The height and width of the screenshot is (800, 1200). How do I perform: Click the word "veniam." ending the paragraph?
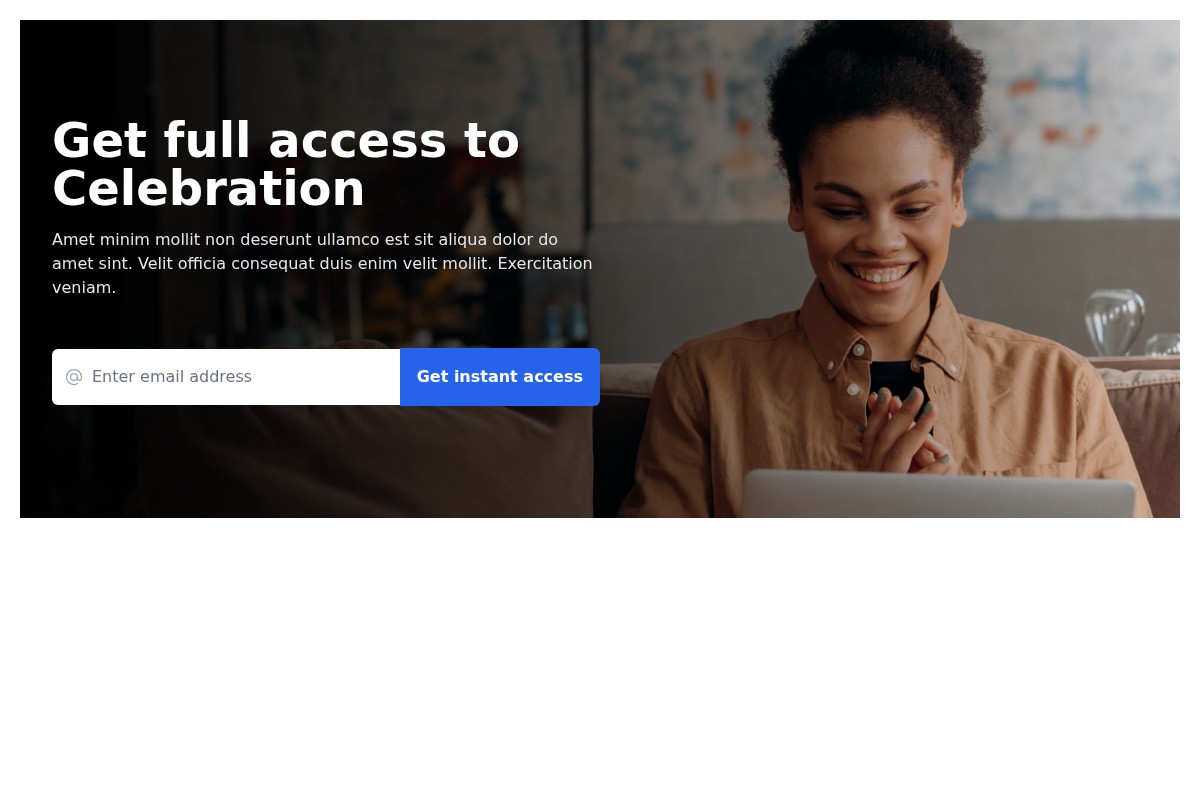point(84,288)
